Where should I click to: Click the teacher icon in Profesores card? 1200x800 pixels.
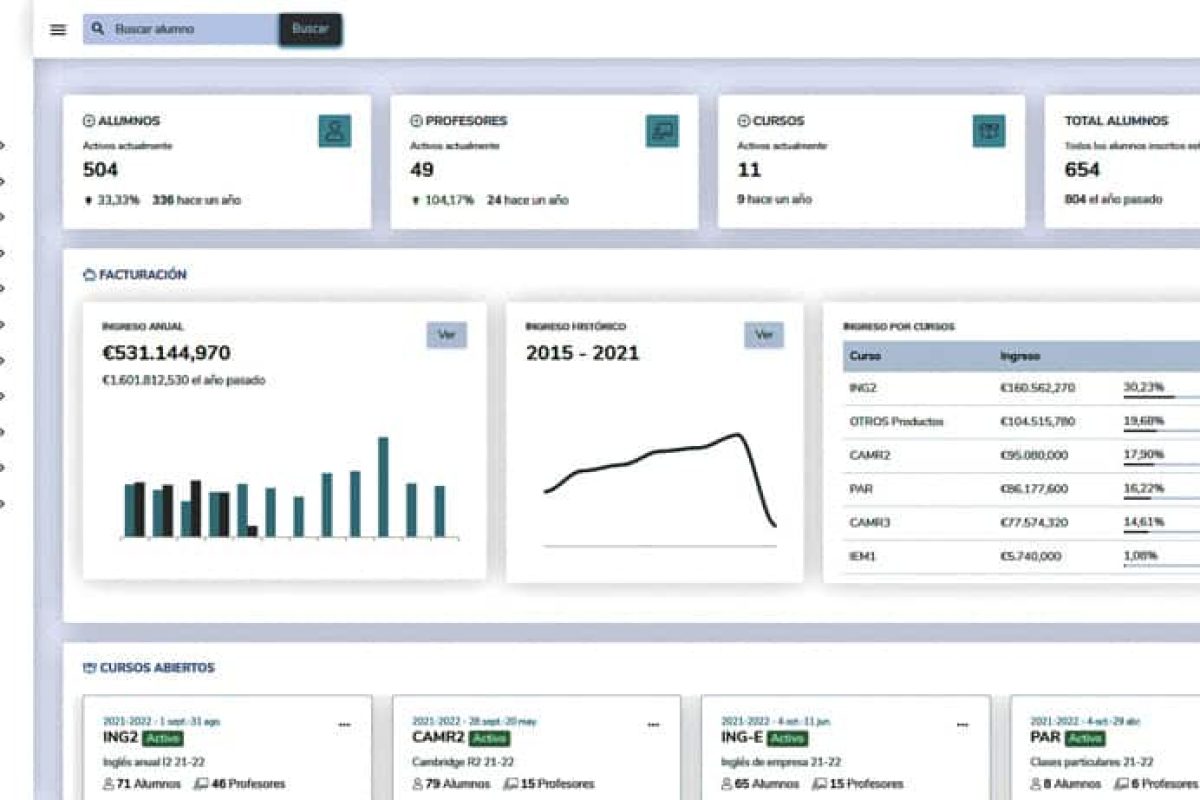click(662, 131)
